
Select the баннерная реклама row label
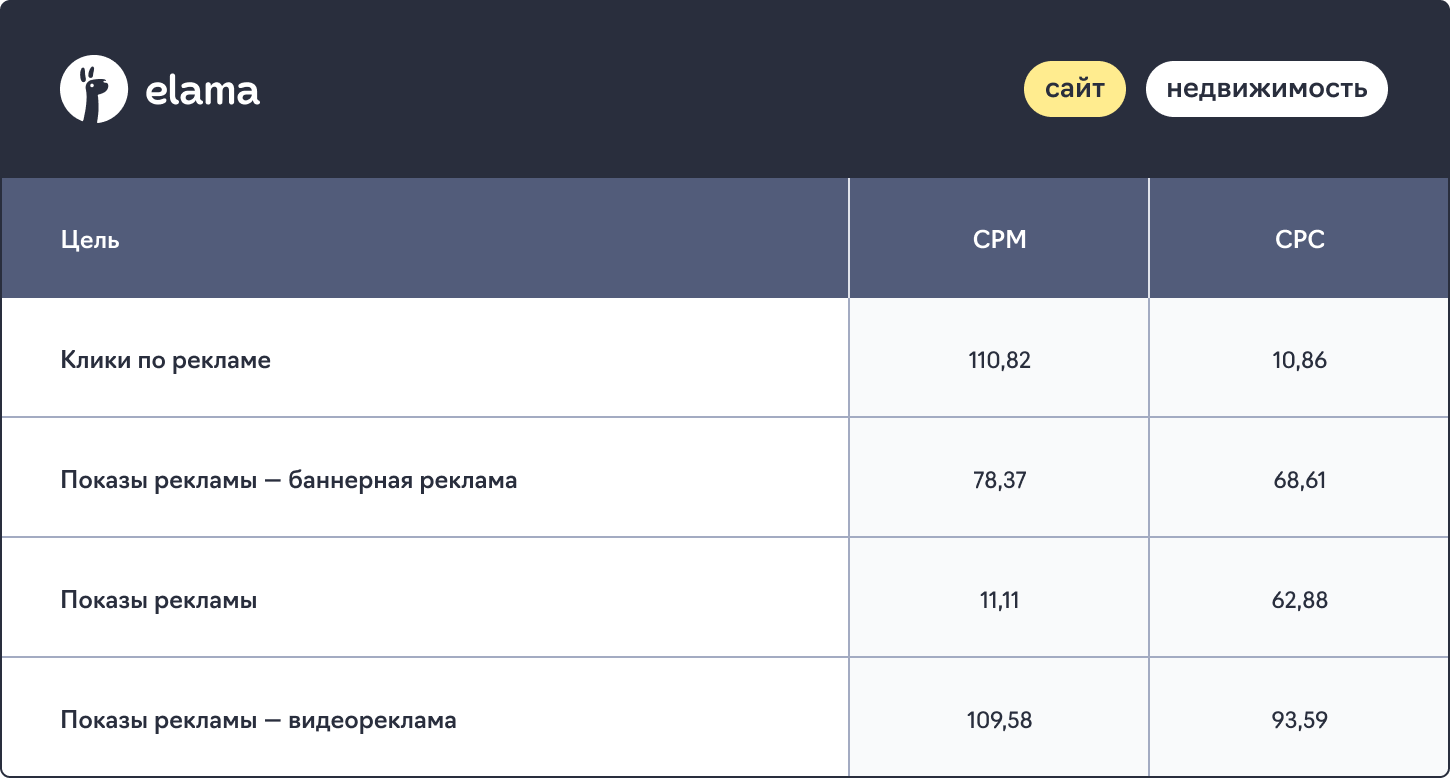click(x=289, y=480)
